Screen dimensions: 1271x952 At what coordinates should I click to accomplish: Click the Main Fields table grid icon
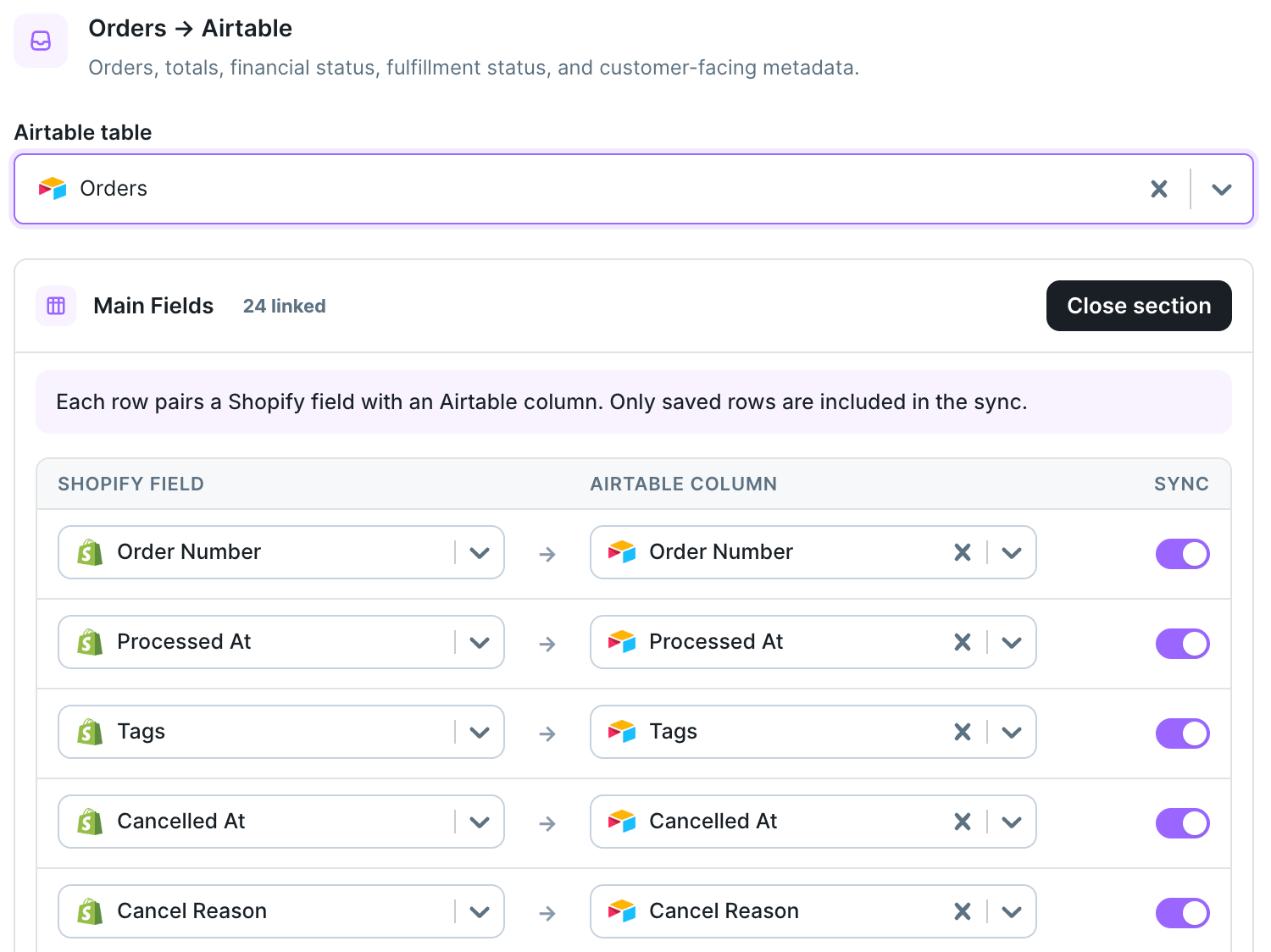pos(56,306)
